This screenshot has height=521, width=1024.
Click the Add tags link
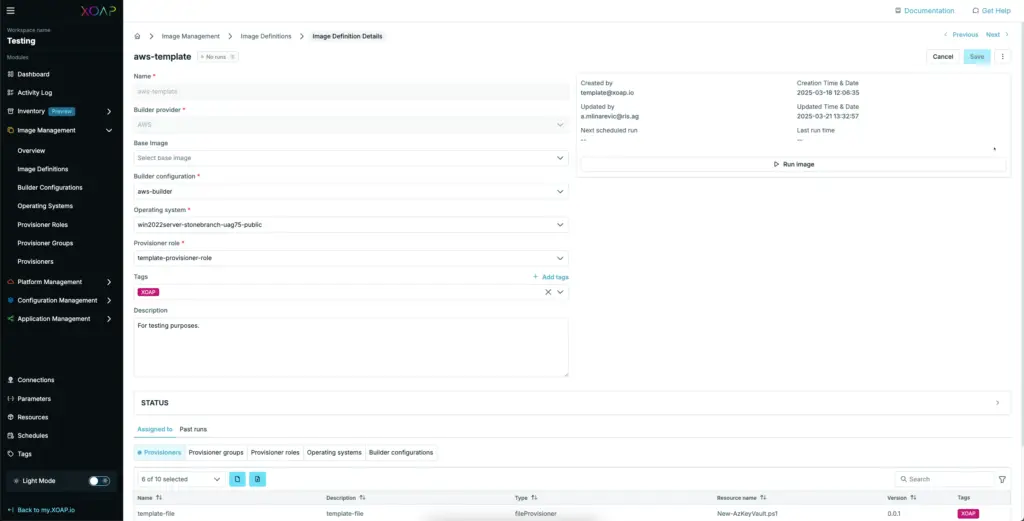(550, 276)
